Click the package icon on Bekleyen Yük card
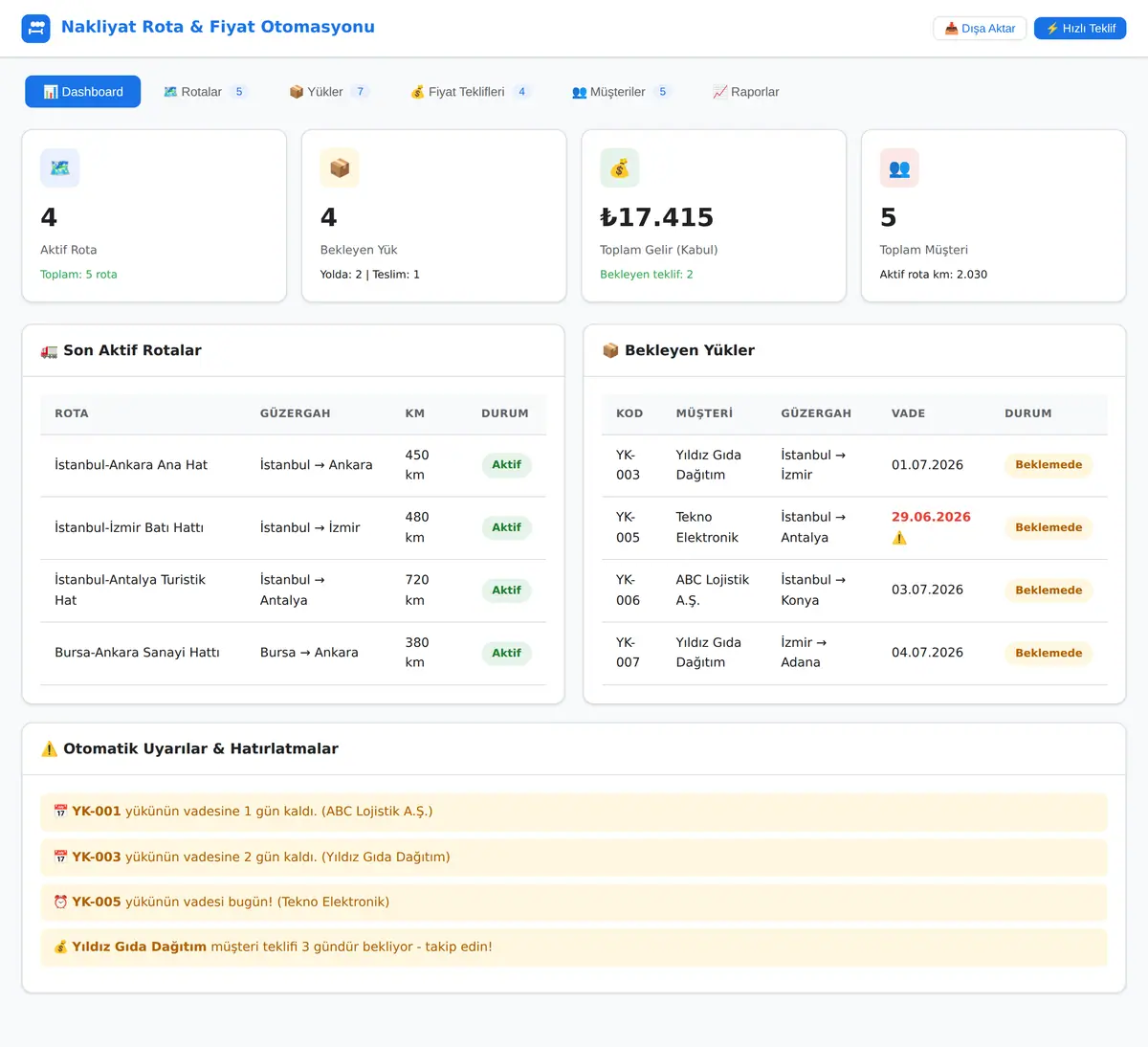The width and height of the screenshot is (1148, 1047). pyautogui.click(x=340, y=167)
